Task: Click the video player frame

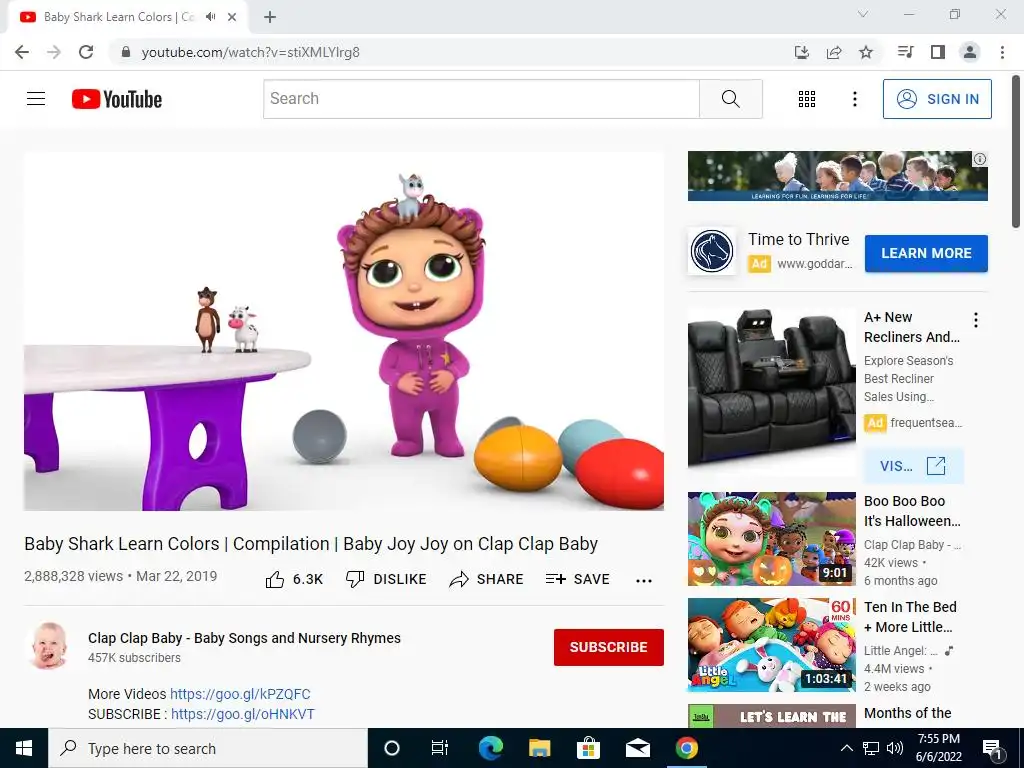Action: coord(344,331)
